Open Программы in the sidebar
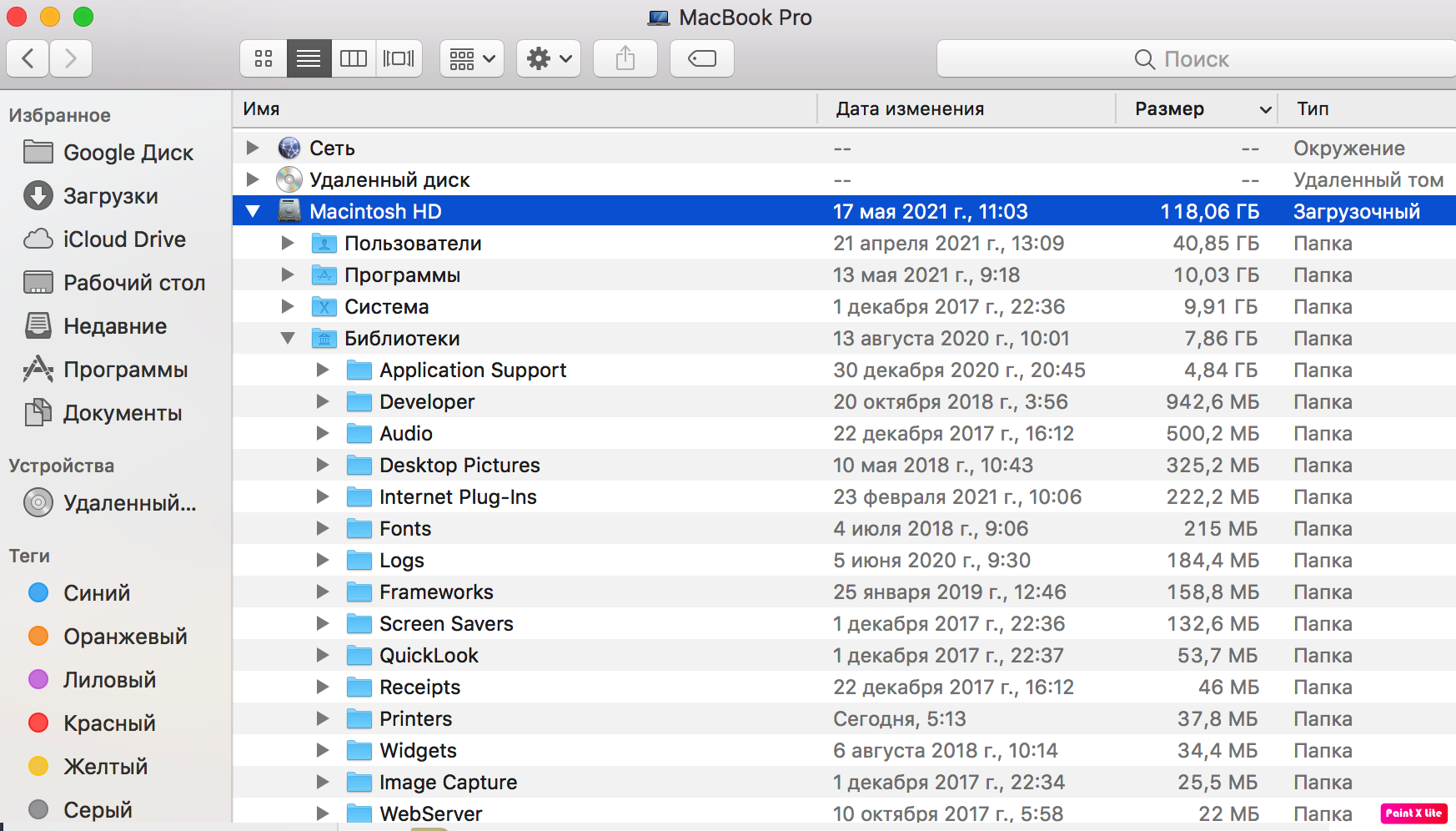 [x=106, y=370]
